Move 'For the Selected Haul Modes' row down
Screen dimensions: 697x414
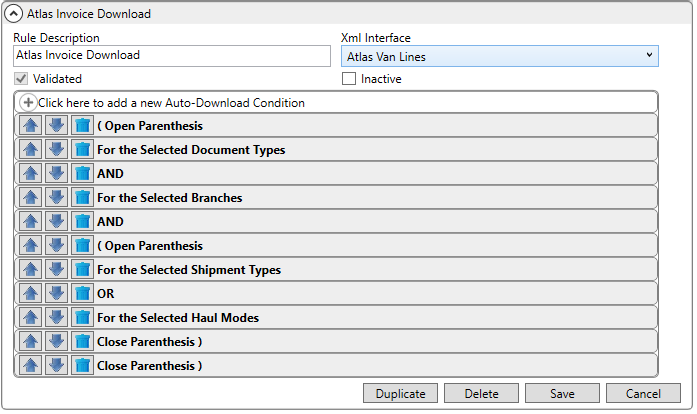click(x=56, y=318)
